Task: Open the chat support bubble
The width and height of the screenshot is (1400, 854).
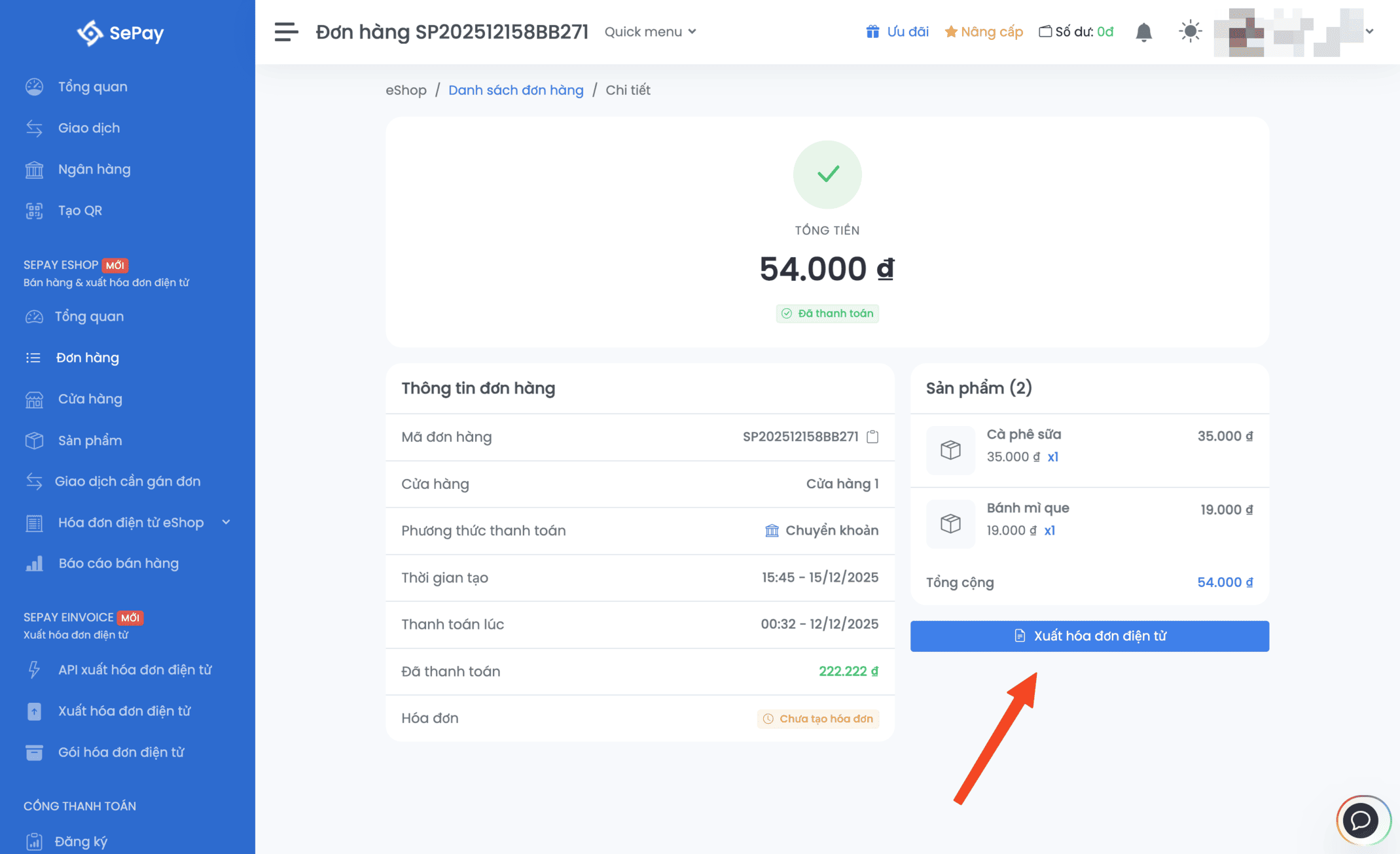Action: [1361, 819]
